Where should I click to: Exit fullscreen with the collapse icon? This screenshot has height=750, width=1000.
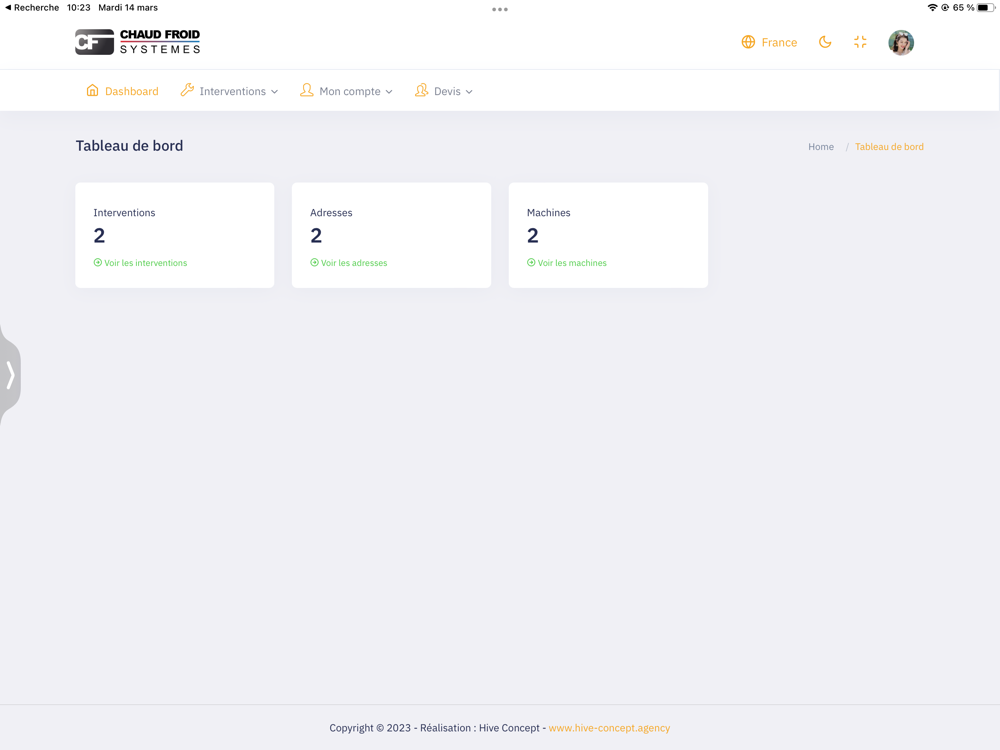[x=860, y=42]
